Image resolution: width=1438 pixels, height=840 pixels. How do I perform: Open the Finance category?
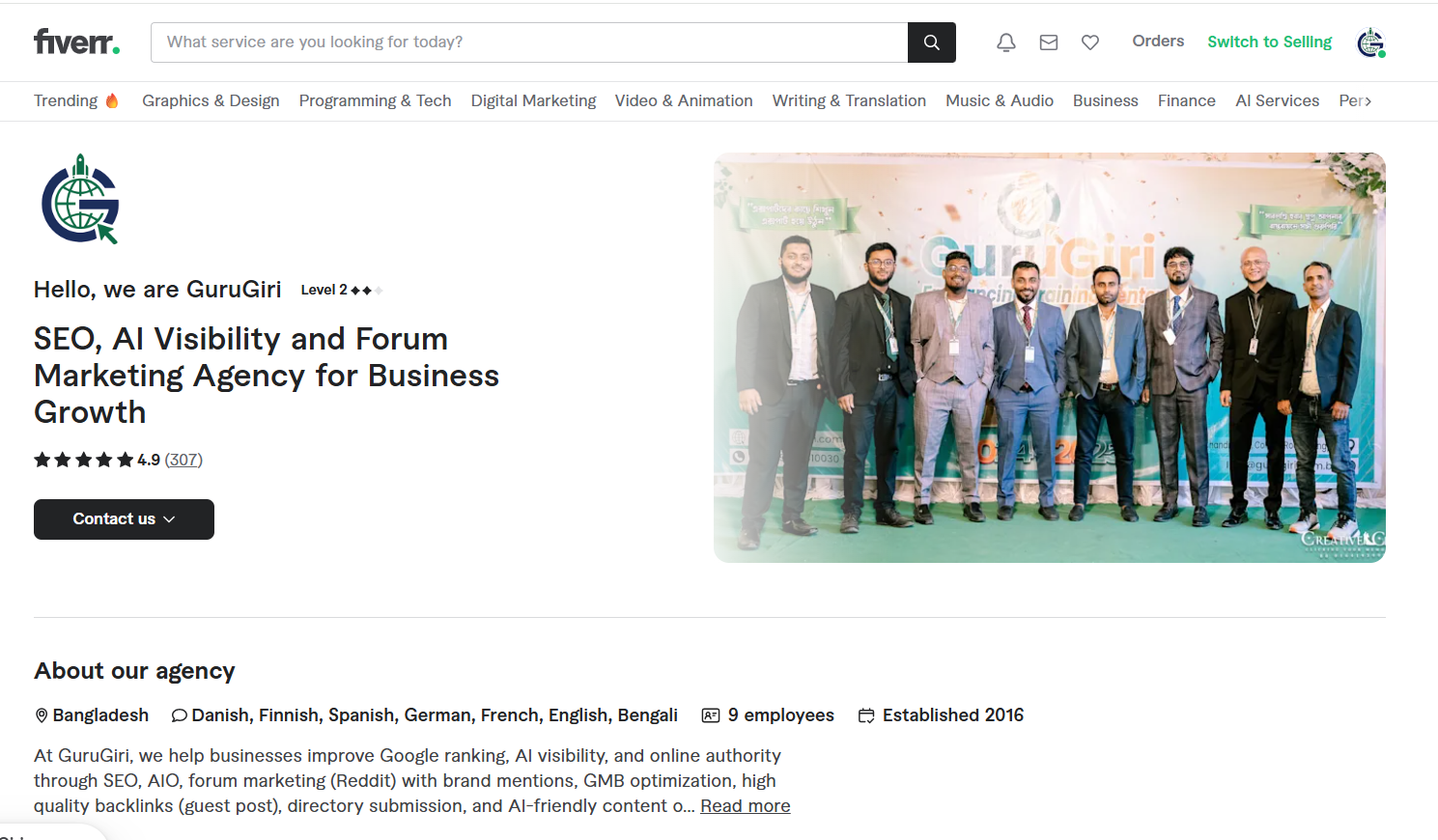click(1187, 100)
